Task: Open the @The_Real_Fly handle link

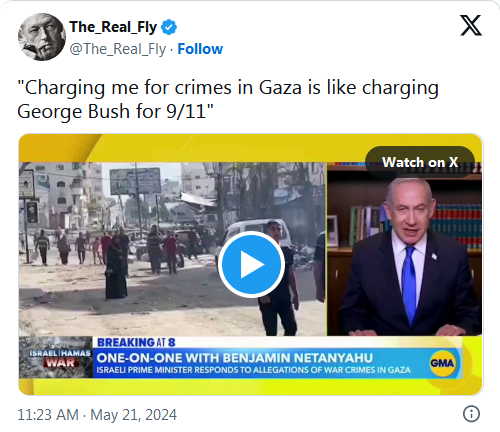Action: coord(118,49)
